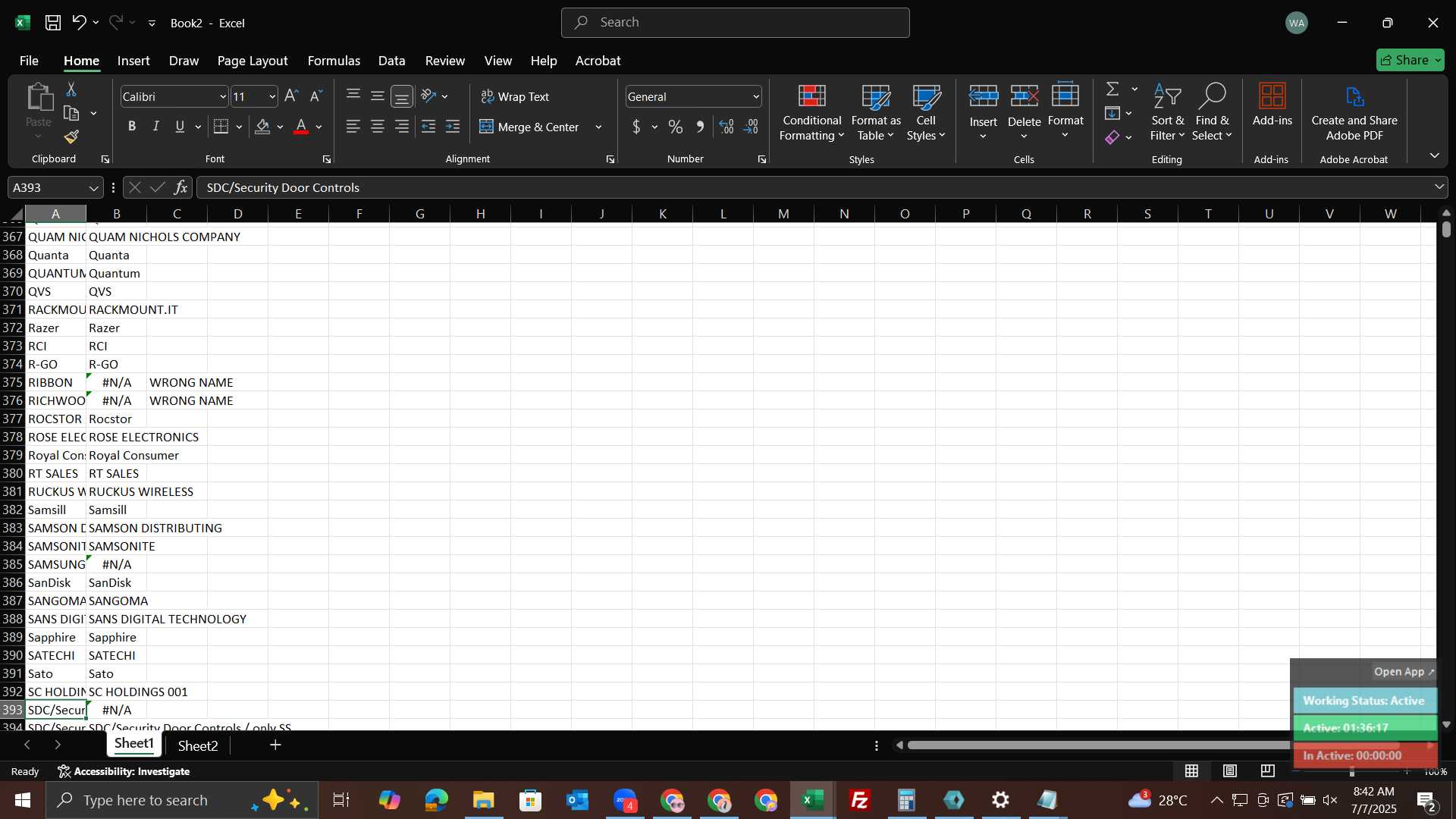
Task: Open the General number format dropdown
Action: (756, 96)
